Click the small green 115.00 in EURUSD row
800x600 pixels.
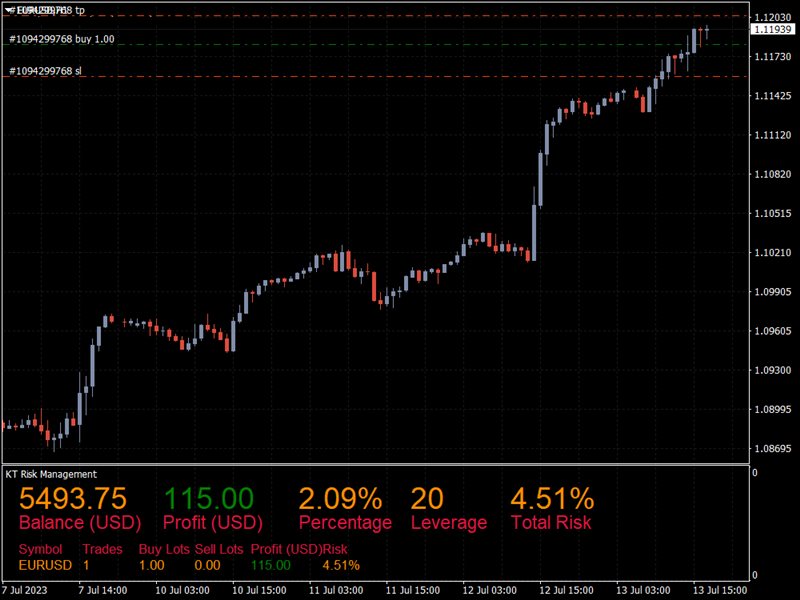click(270, 565)
